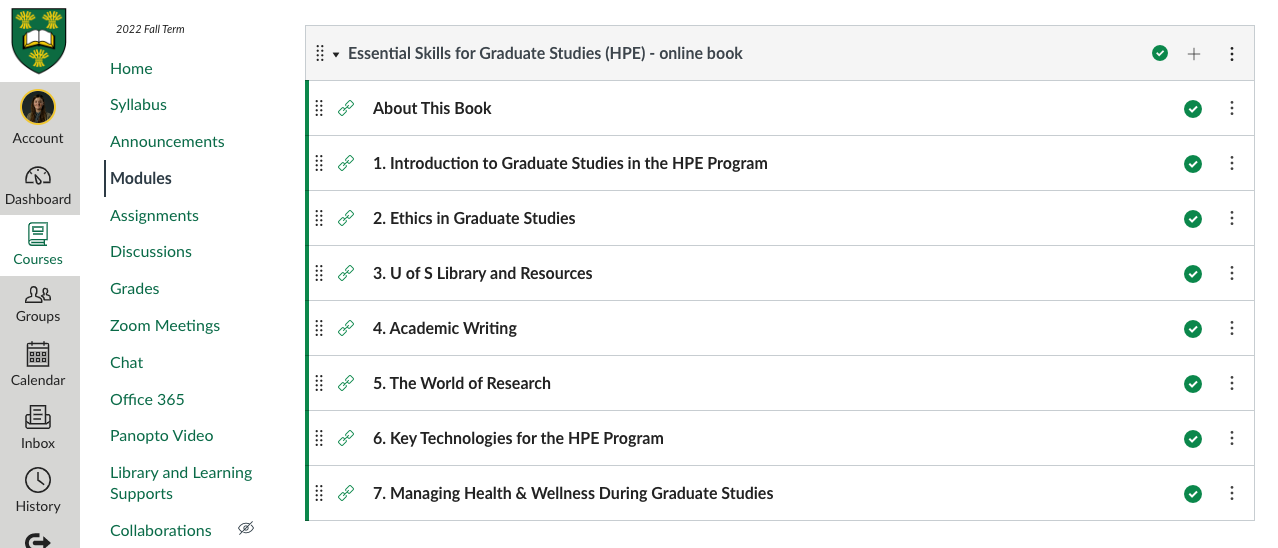Click the Groups icon in sidebar
Viewport: 1278px width, 548px height.
(38, 294)
